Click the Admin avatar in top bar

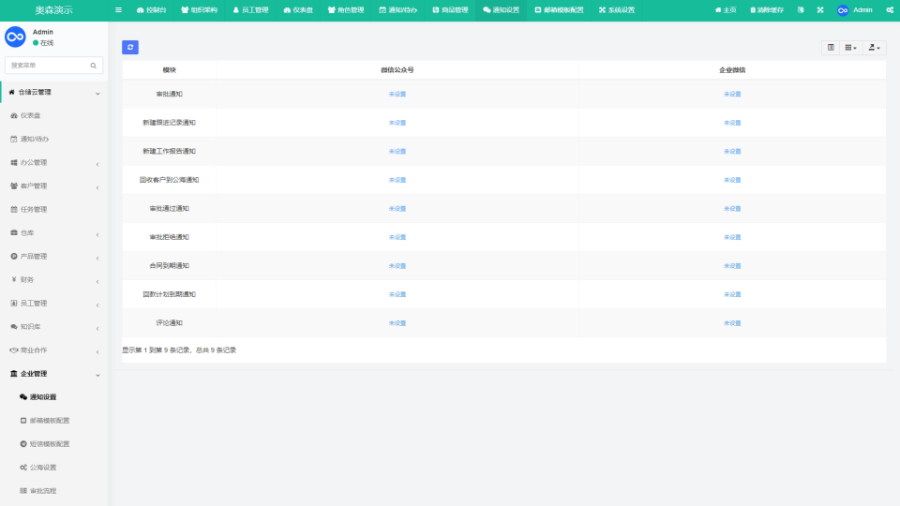tap(843, 10)
